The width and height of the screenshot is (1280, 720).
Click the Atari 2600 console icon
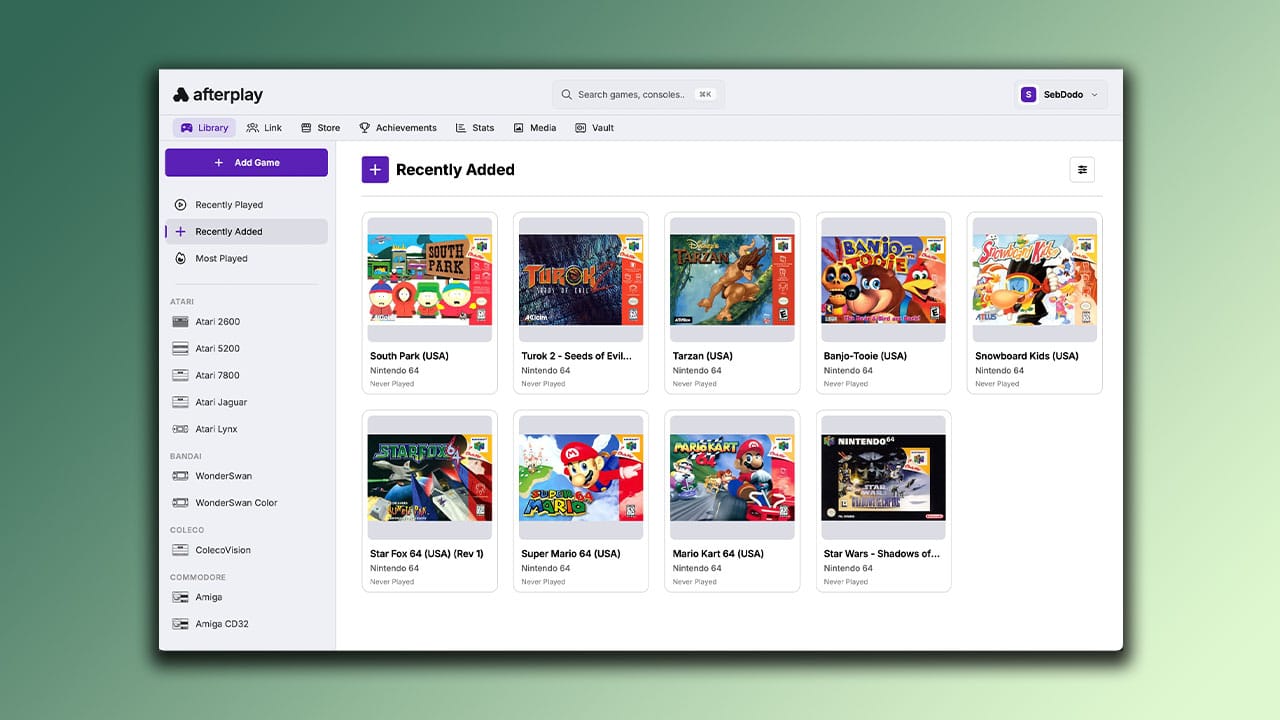(180, 322)
